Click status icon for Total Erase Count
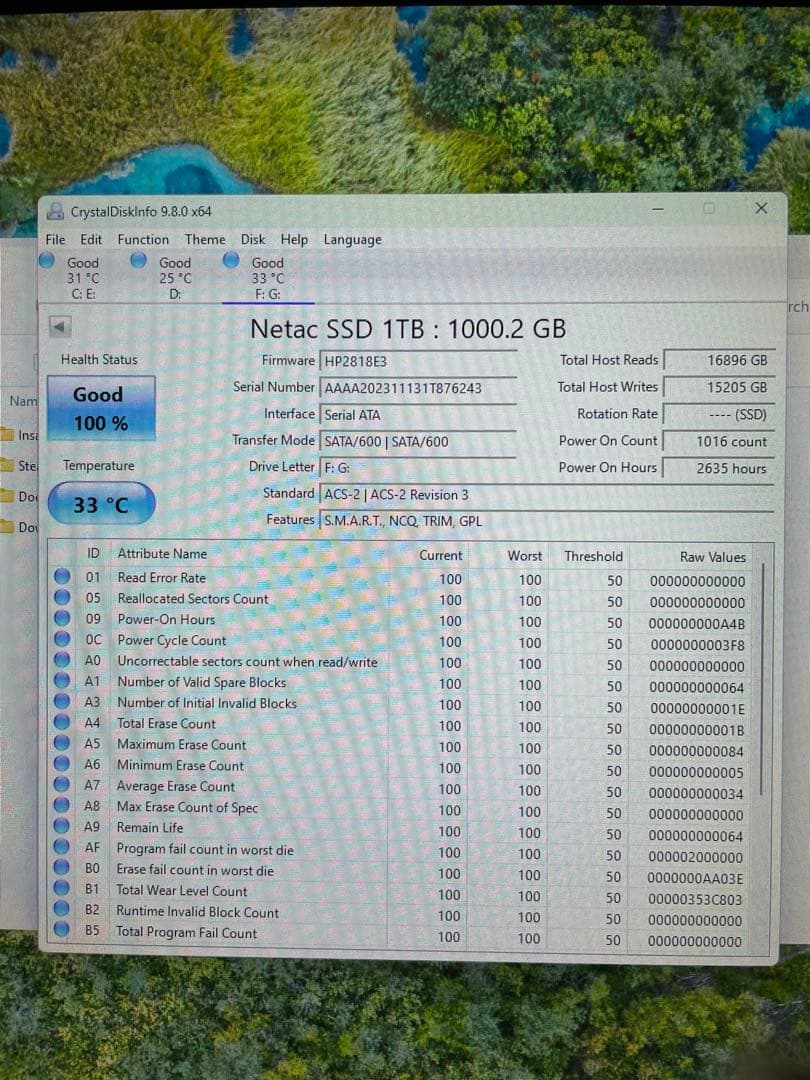The image size is (810, 1080). click(62, 721)
